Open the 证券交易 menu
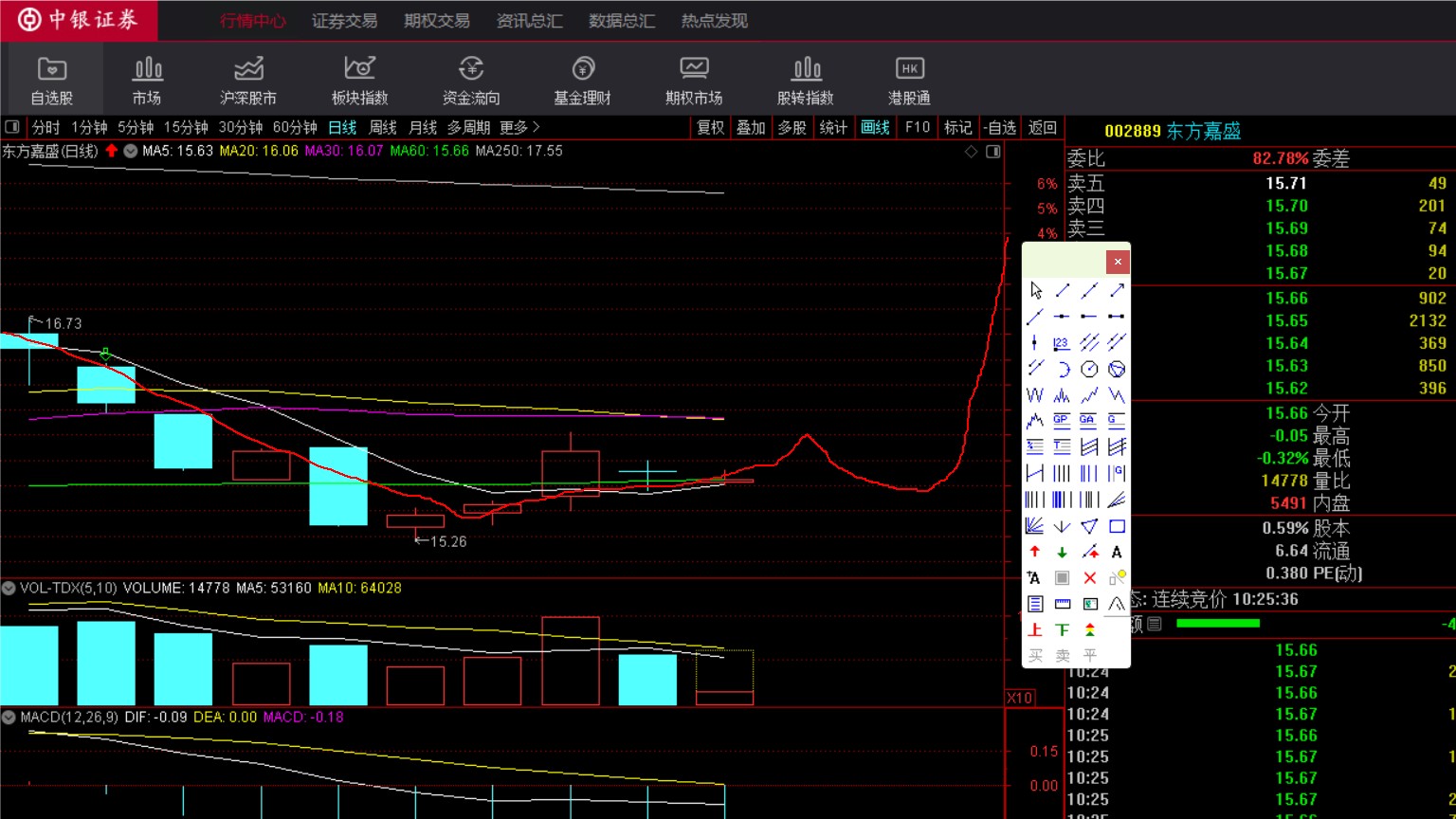 [x=344, y=21]
